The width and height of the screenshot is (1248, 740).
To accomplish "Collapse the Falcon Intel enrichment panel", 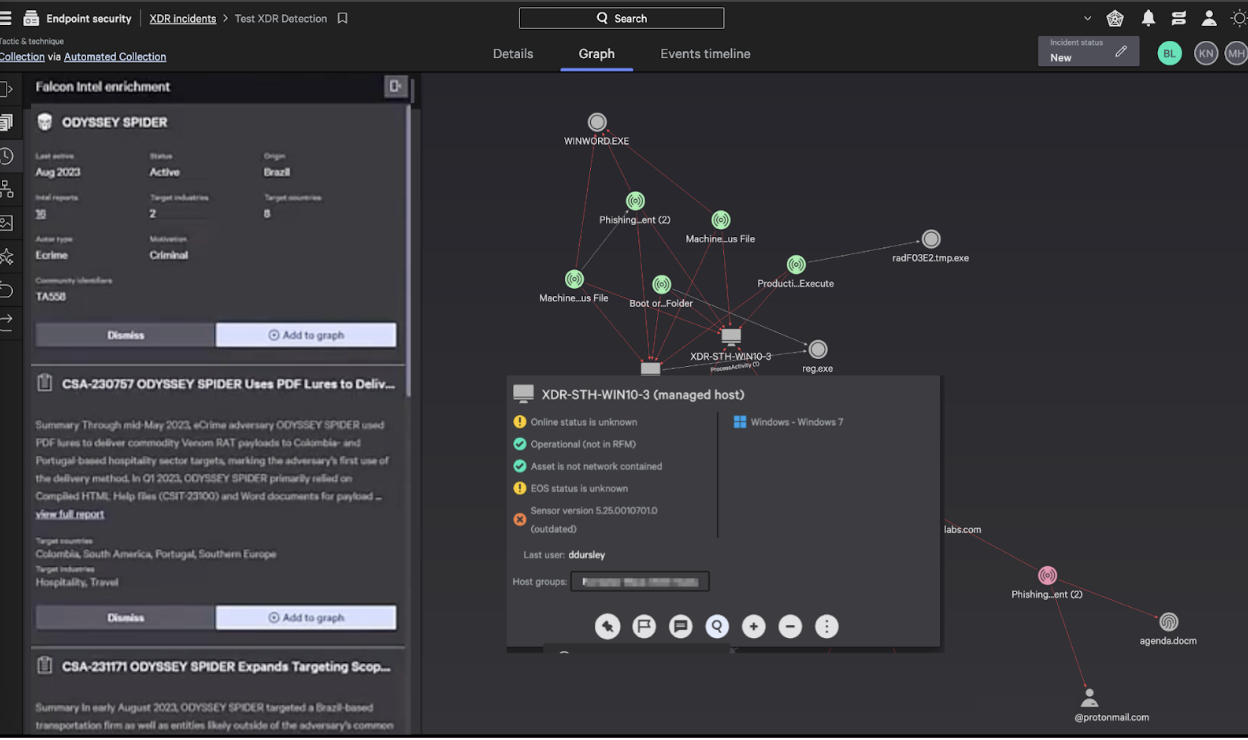I will 396,87.
